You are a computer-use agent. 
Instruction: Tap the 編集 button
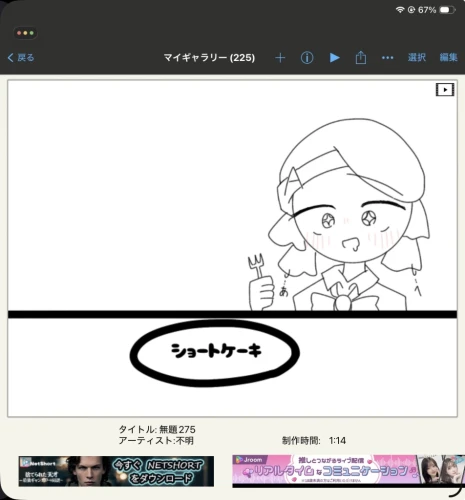point(448,57)
